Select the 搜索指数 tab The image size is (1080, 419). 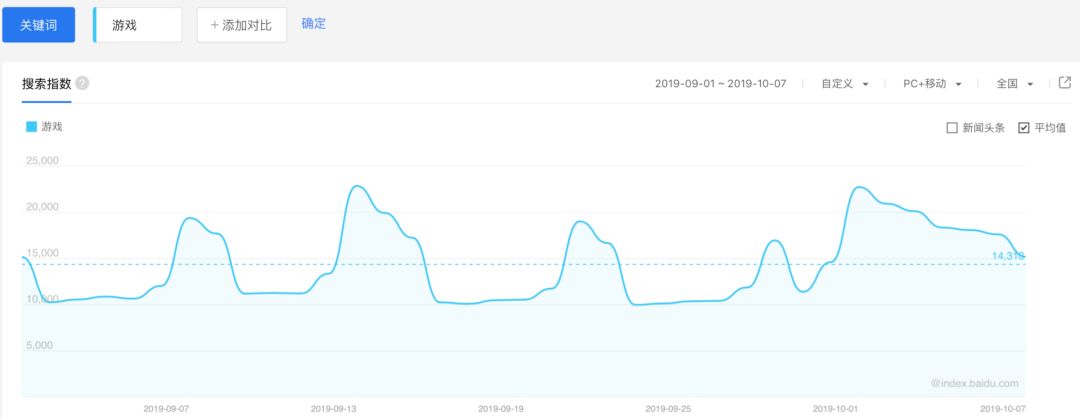click(x=46, y=84)
